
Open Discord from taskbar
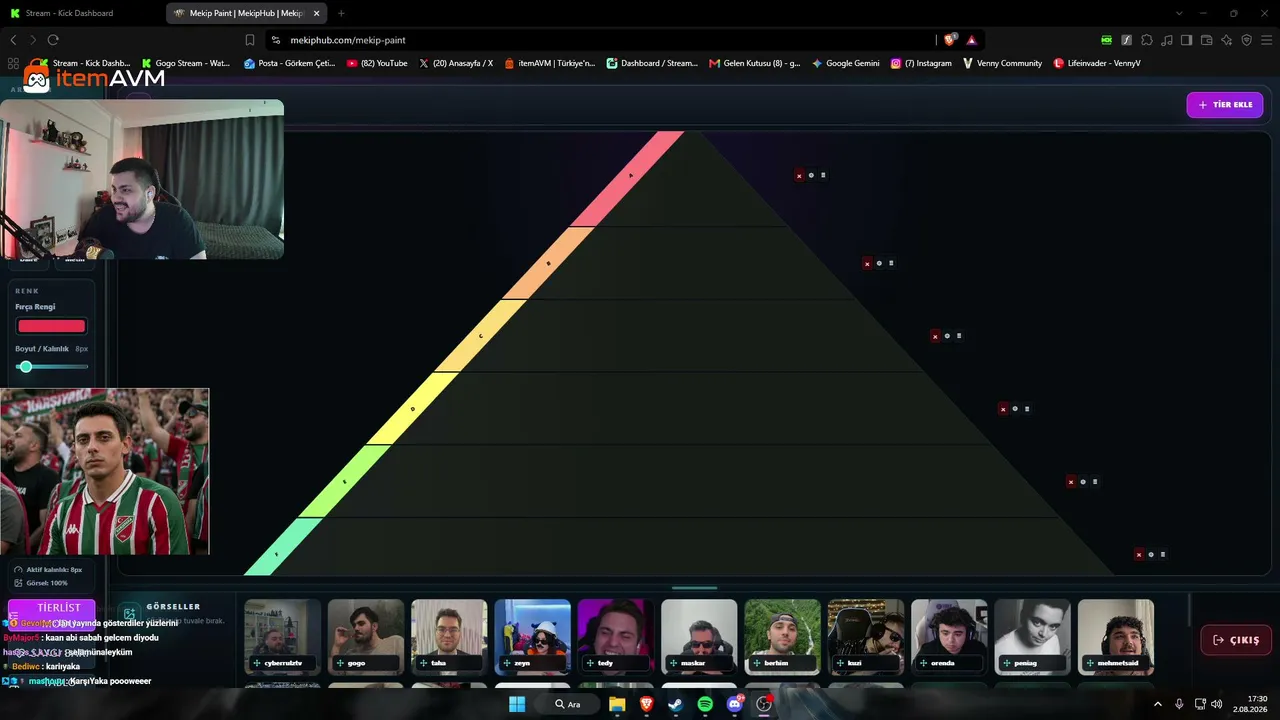[x=735, y=704]
